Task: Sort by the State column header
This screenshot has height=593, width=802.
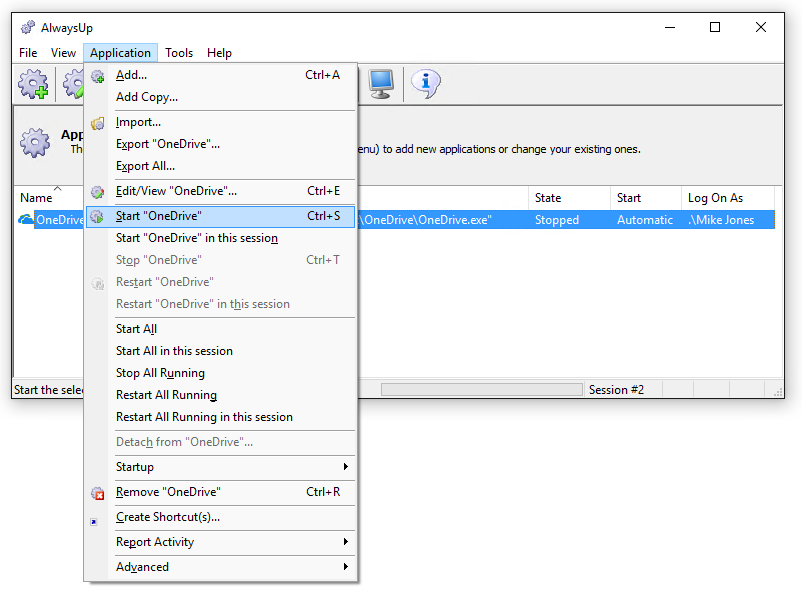Action: [569, 198]
